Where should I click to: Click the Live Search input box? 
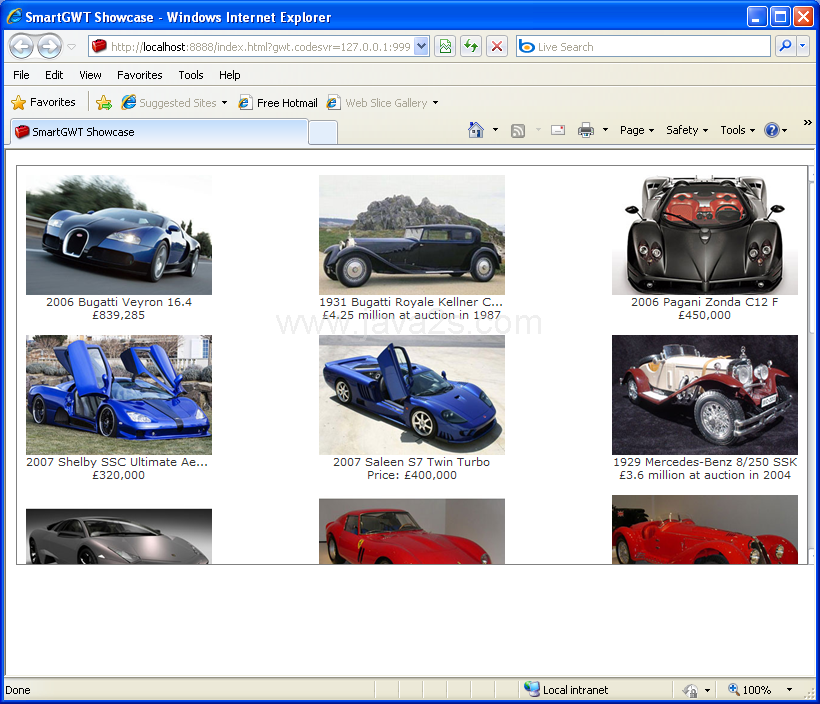[x=643, y=47]
